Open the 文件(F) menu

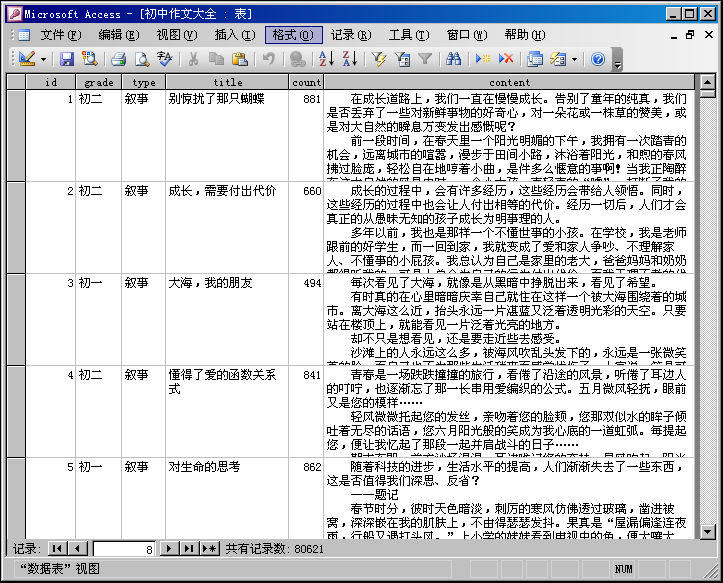[60, 35]
